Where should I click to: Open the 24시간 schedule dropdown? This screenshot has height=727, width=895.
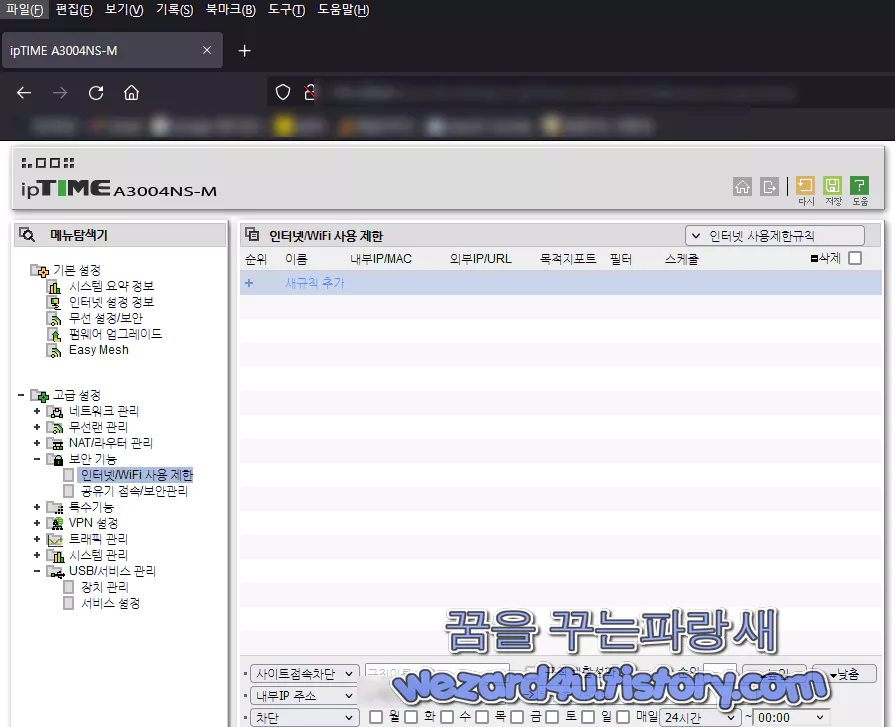[x=700, y=717]
